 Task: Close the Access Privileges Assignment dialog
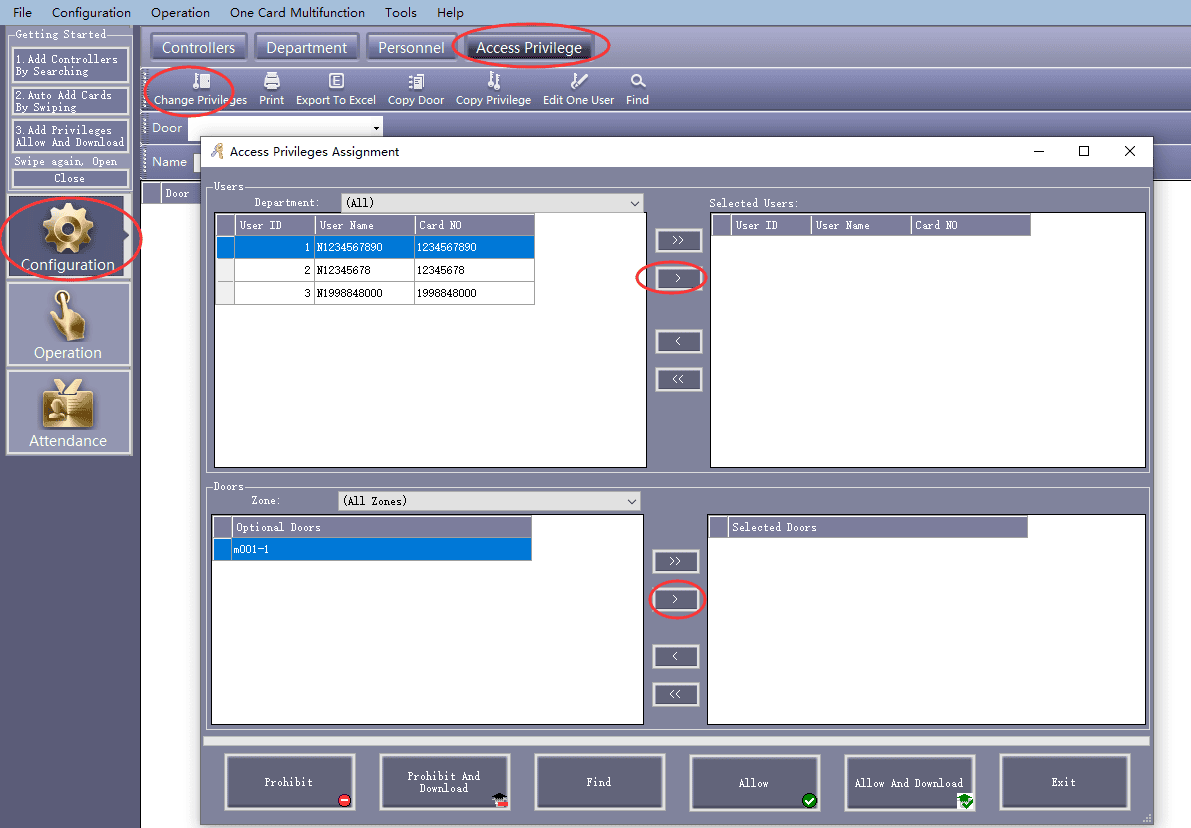tap(1129, 151)
